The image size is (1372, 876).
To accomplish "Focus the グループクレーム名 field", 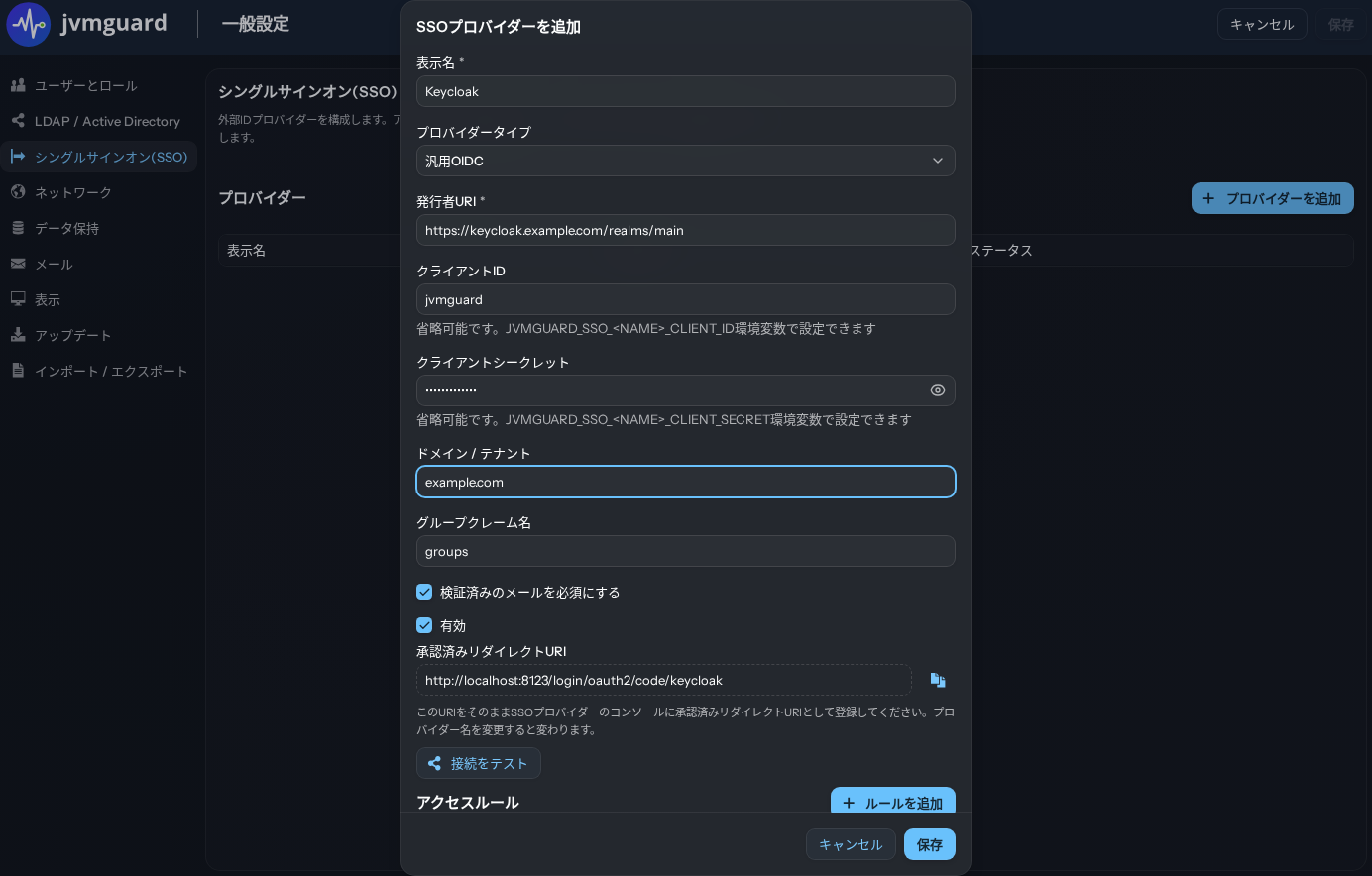I will (686, 551).
